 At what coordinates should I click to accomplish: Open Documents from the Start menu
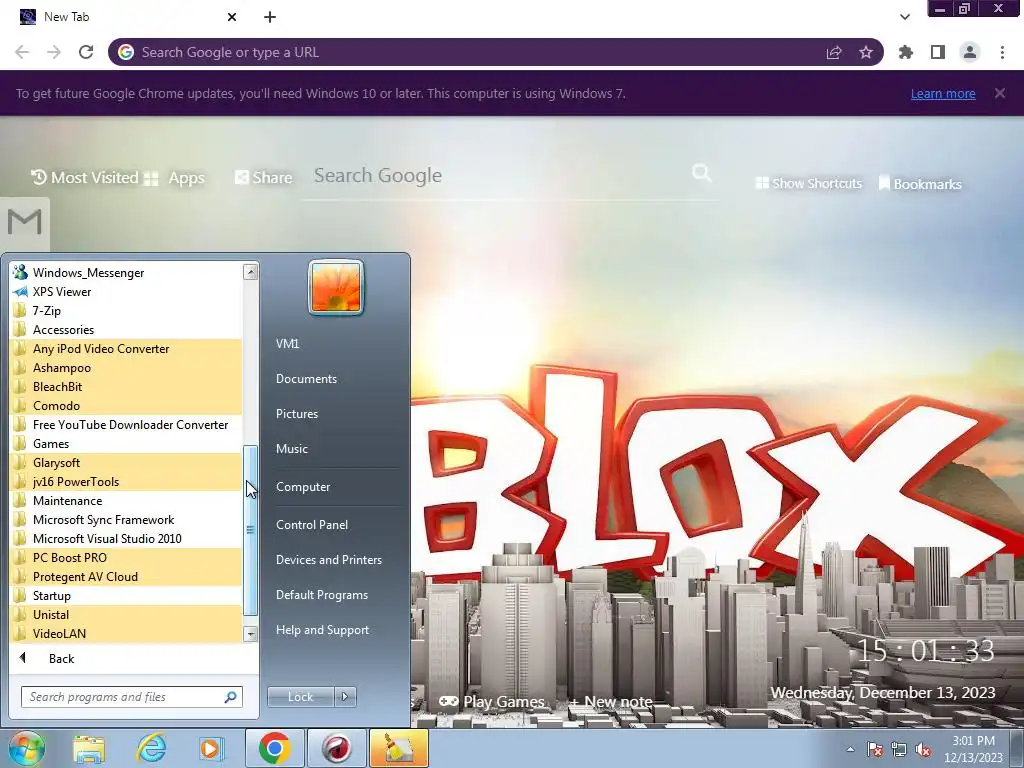pos(306,379)
